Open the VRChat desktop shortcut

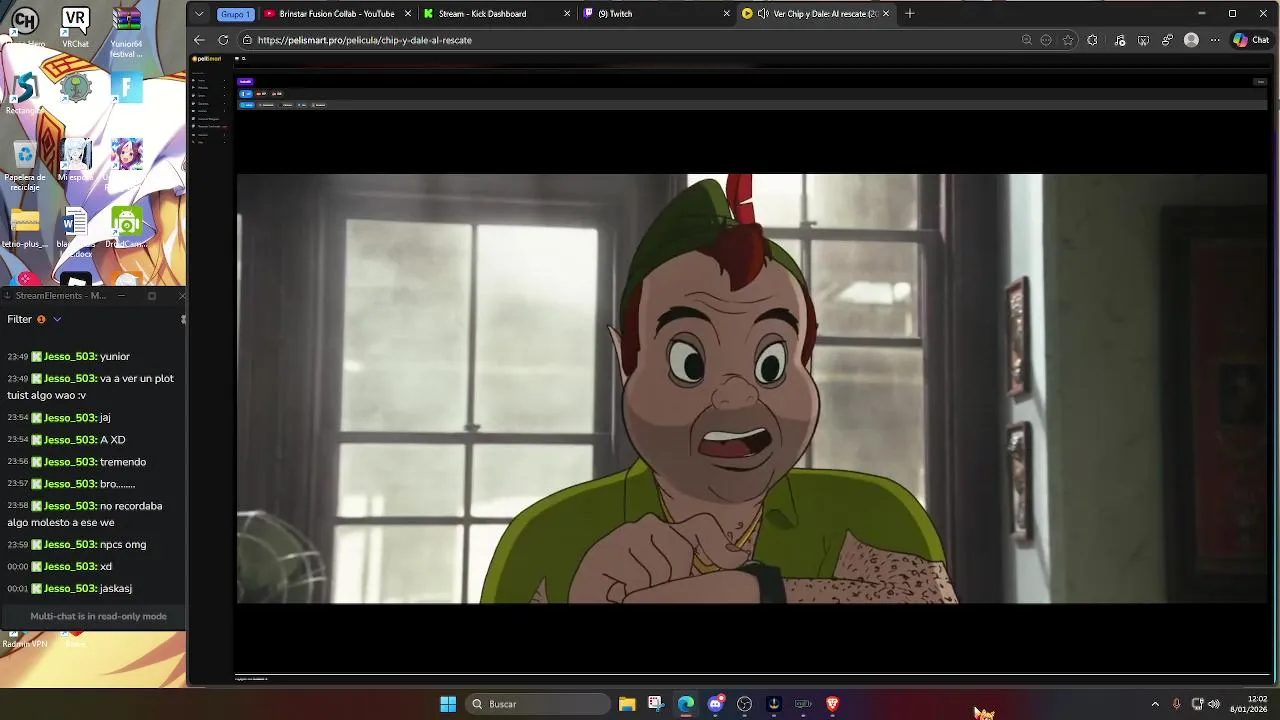(75, 27)
